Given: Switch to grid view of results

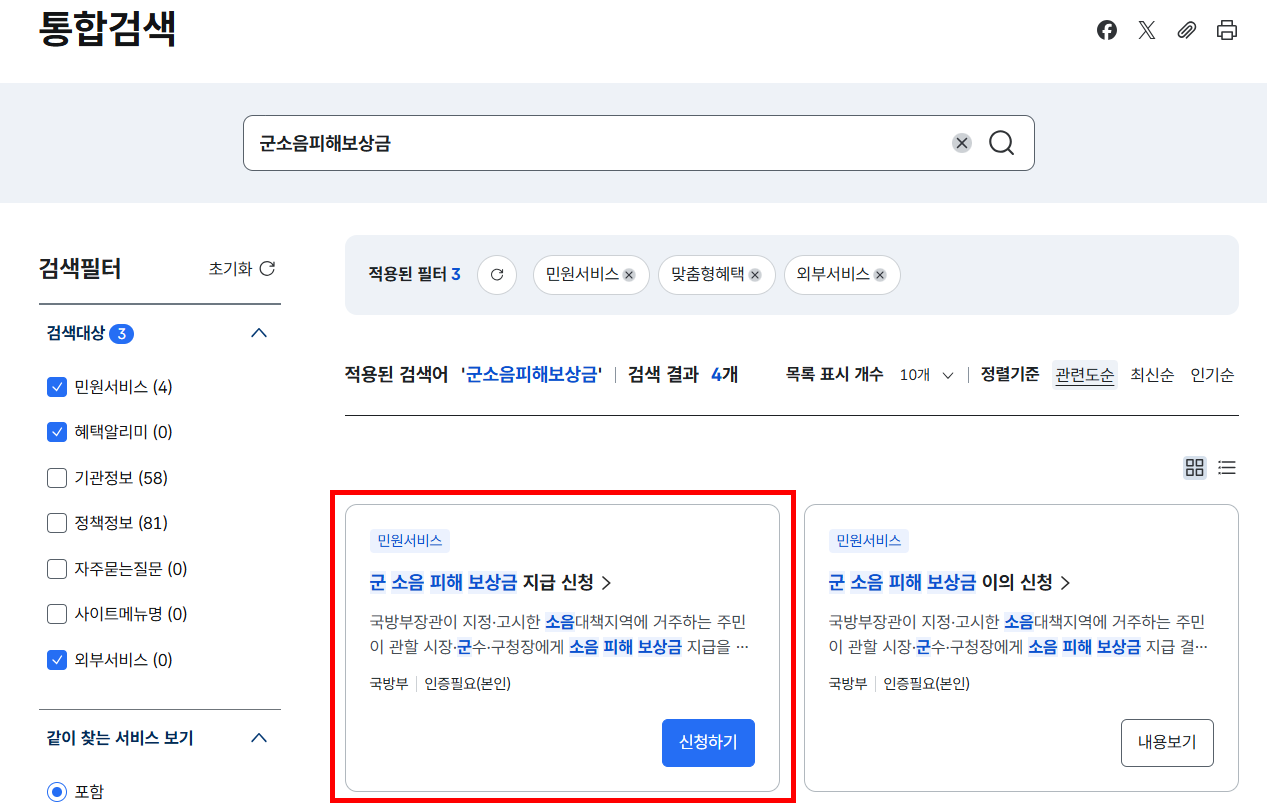Looking at the screenshot, I should [x=1194, y=467].
